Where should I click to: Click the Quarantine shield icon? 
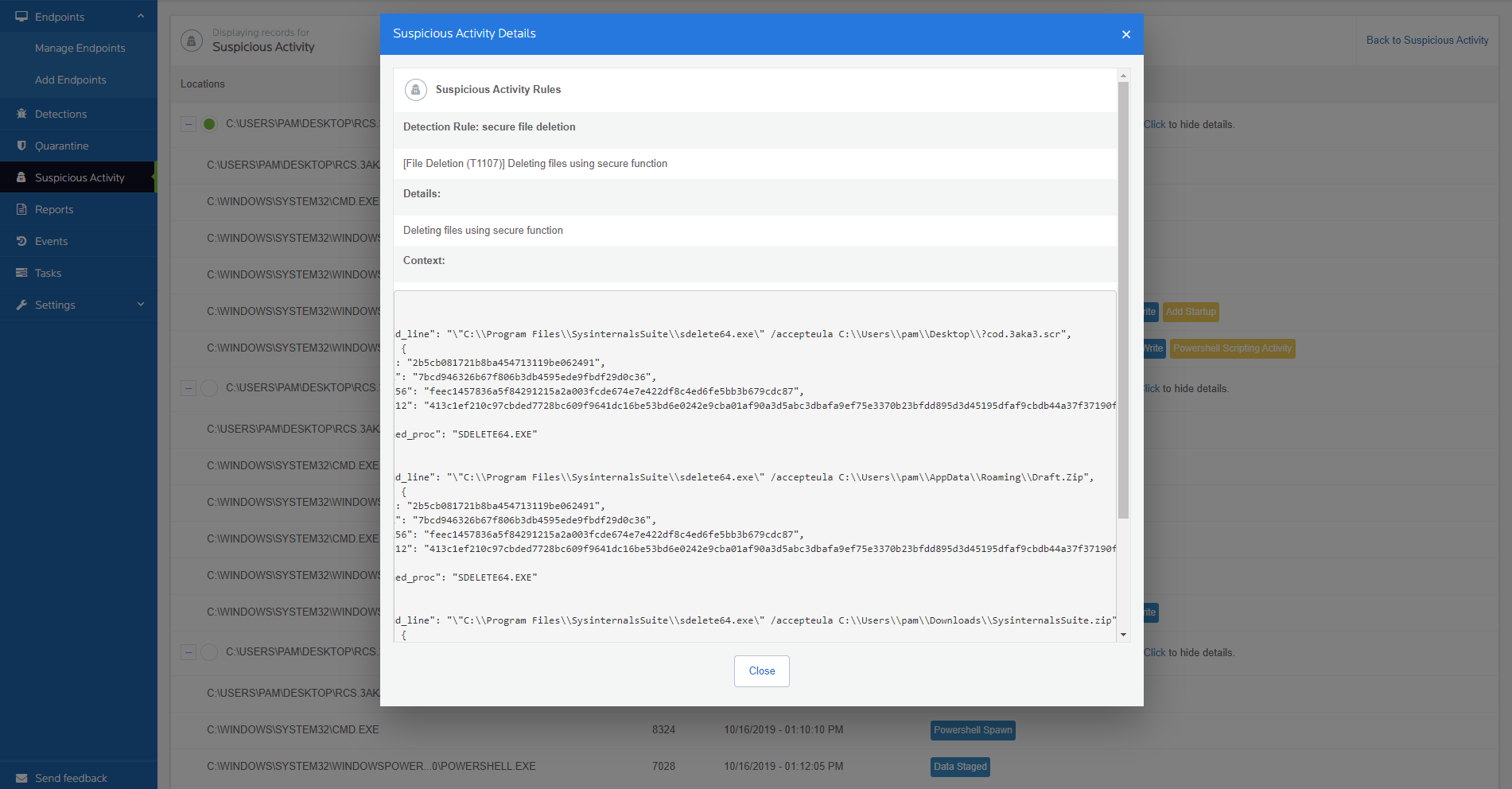(21, 146)
